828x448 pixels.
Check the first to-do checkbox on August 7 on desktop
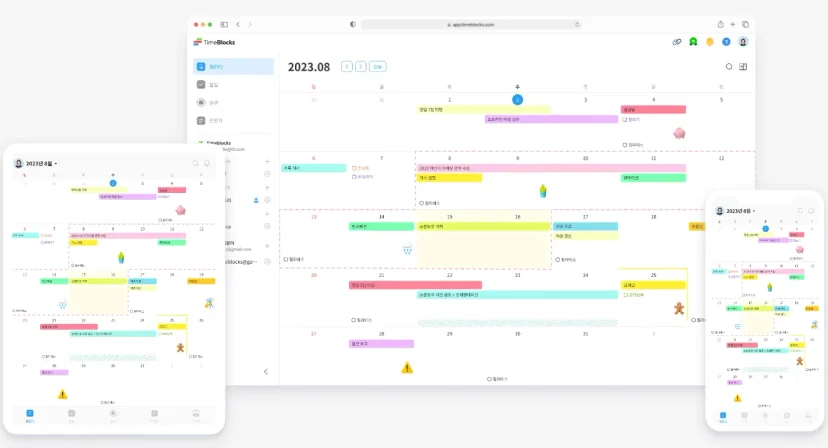354,168
